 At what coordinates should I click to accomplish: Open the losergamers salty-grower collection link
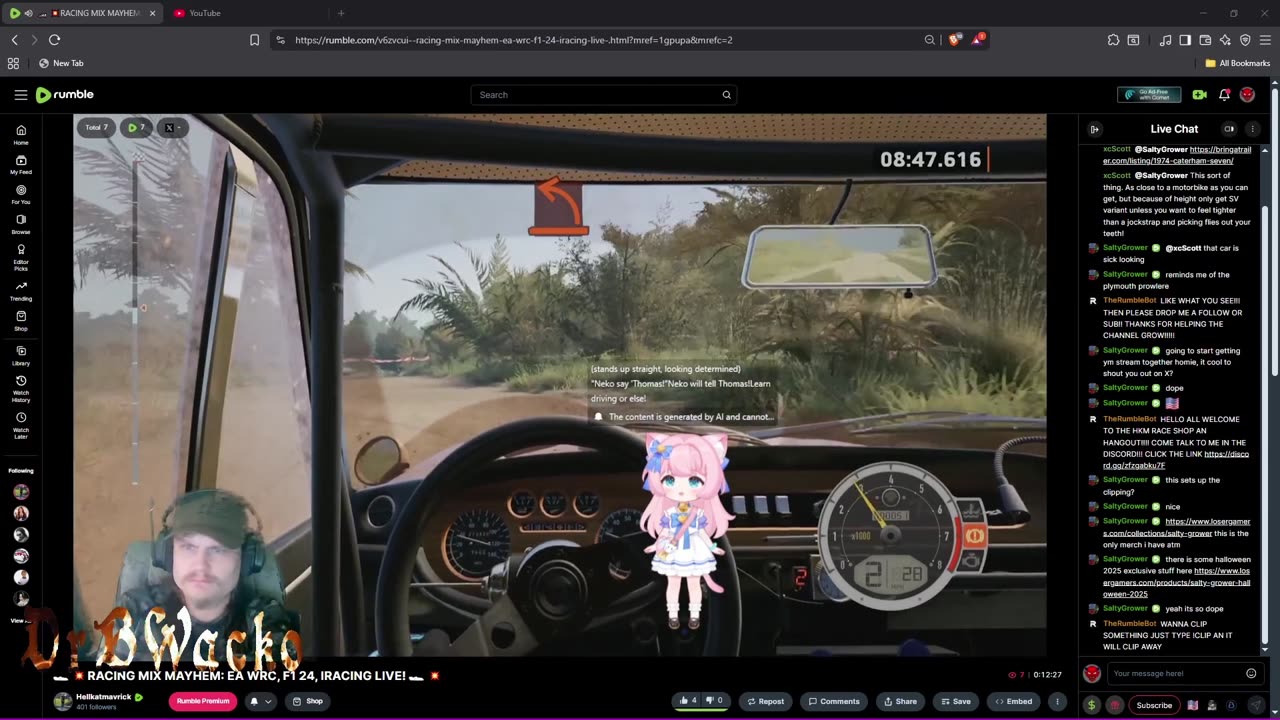pyautogui.click(x=1177, y=527)
